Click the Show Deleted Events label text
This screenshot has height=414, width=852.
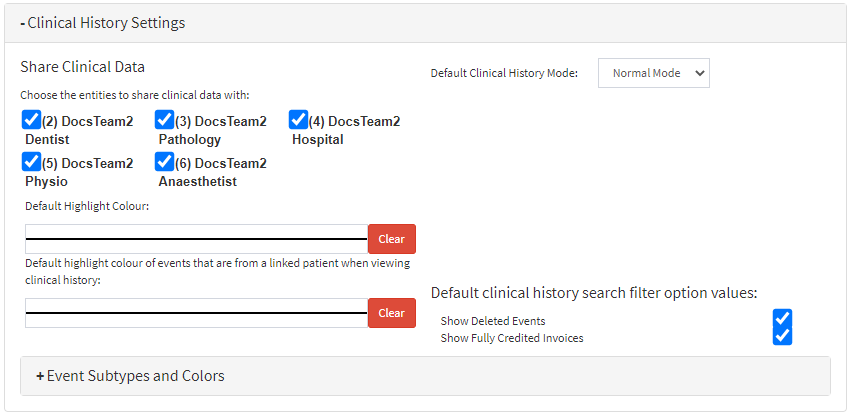pyautogui.click(x=493, y=321)
